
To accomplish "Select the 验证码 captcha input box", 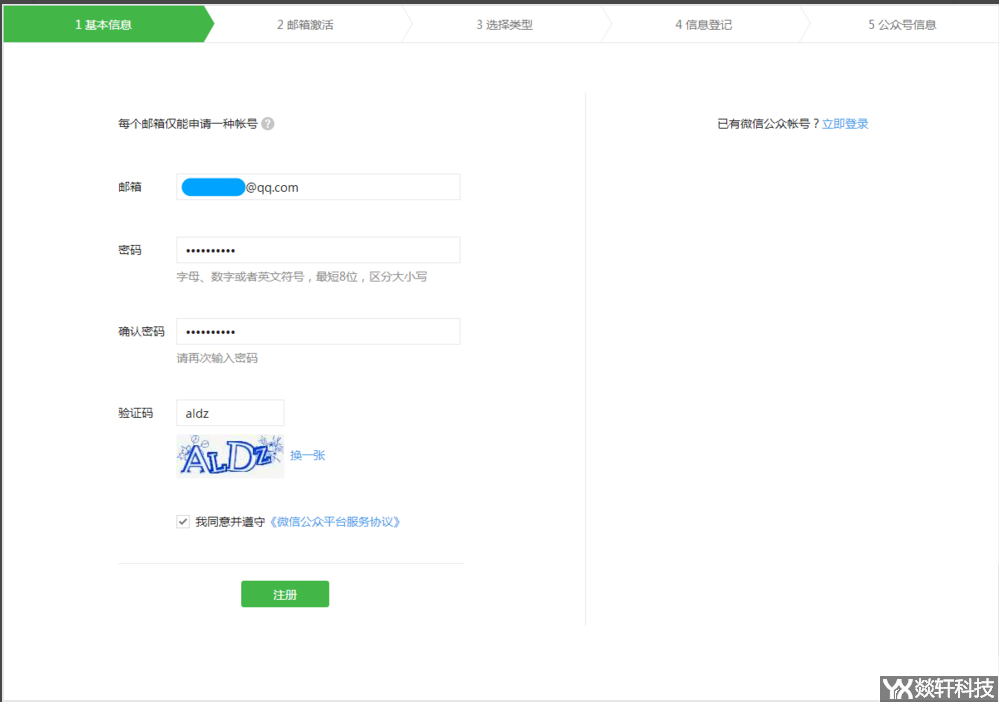I will [x=230, y=412].
